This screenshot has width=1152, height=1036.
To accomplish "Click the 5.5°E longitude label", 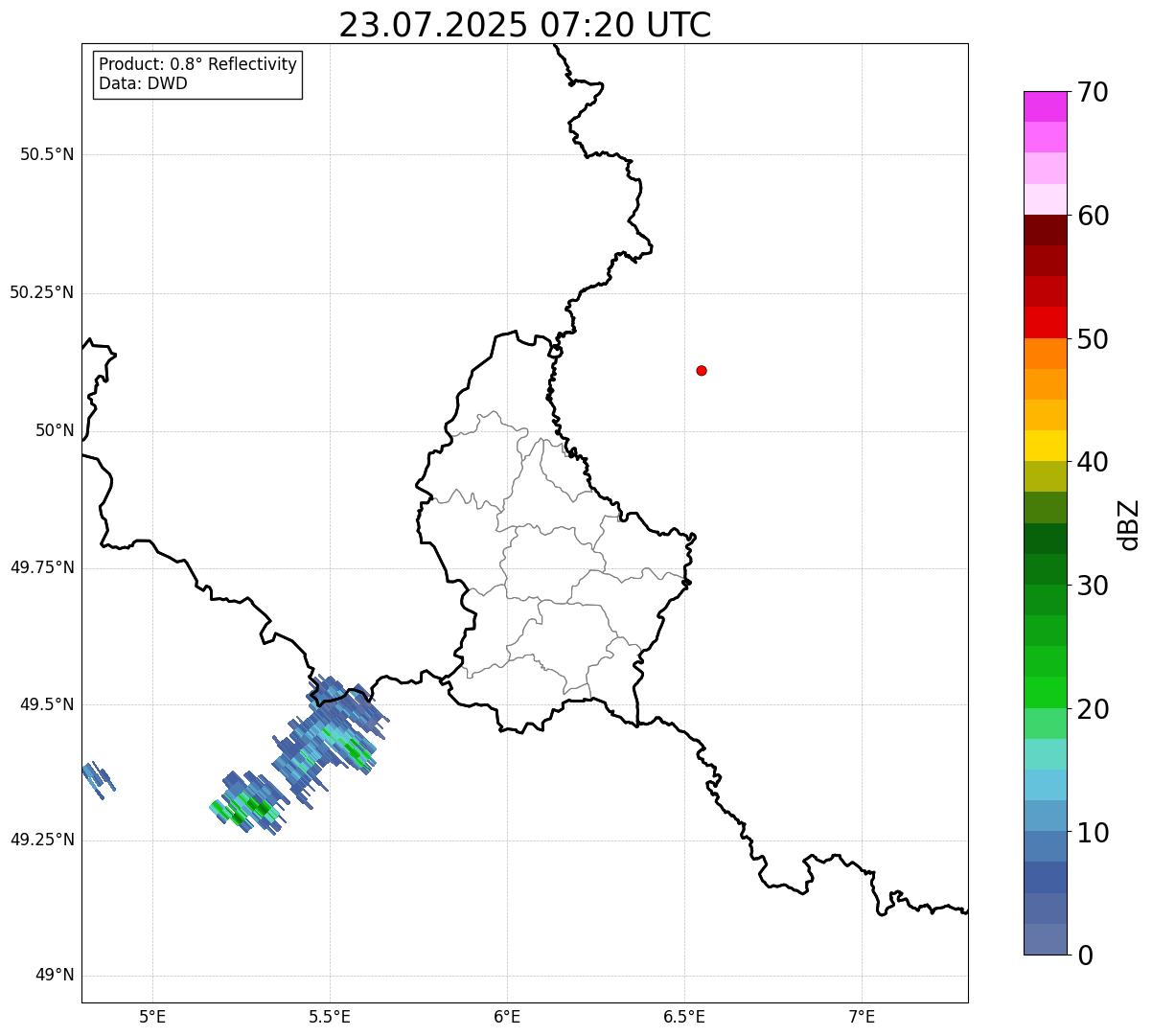I will coord(330,1016).
